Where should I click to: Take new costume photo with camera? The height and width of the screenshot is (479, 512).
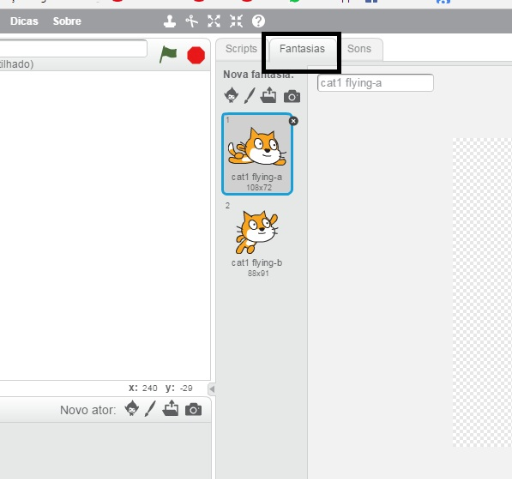coord(292,96)
